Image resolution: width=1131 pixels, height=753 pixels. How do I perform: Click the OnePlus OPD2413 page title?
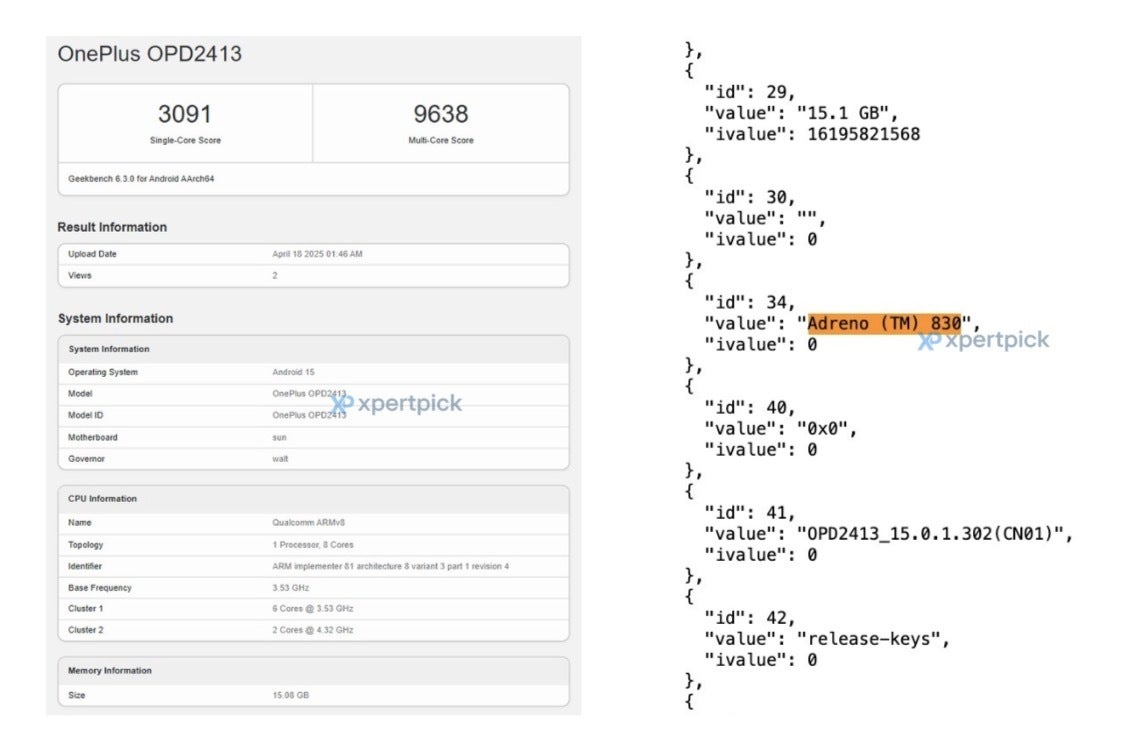click(150, 54)
